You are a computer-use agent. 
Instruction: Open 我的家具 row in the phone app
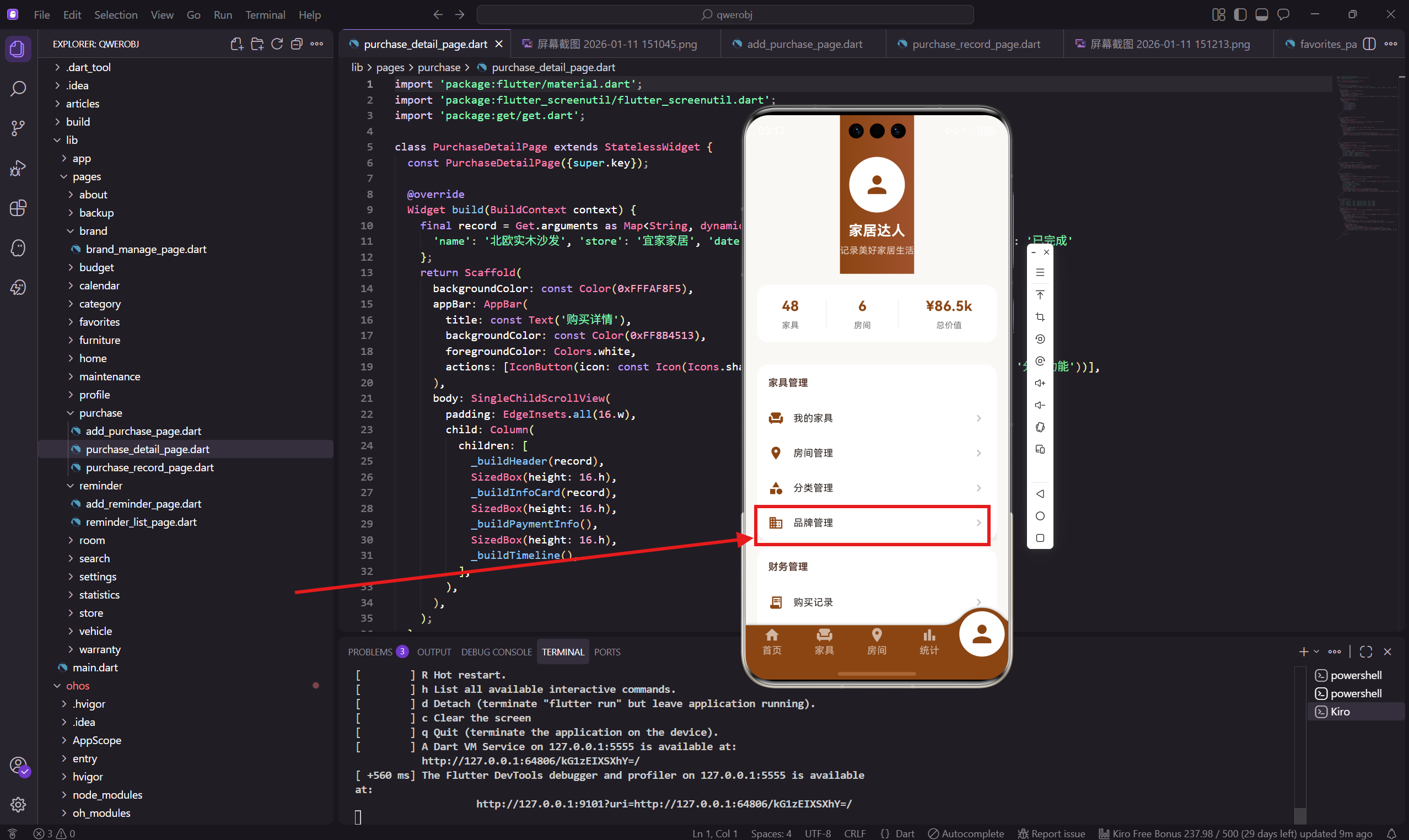[876, 418]
